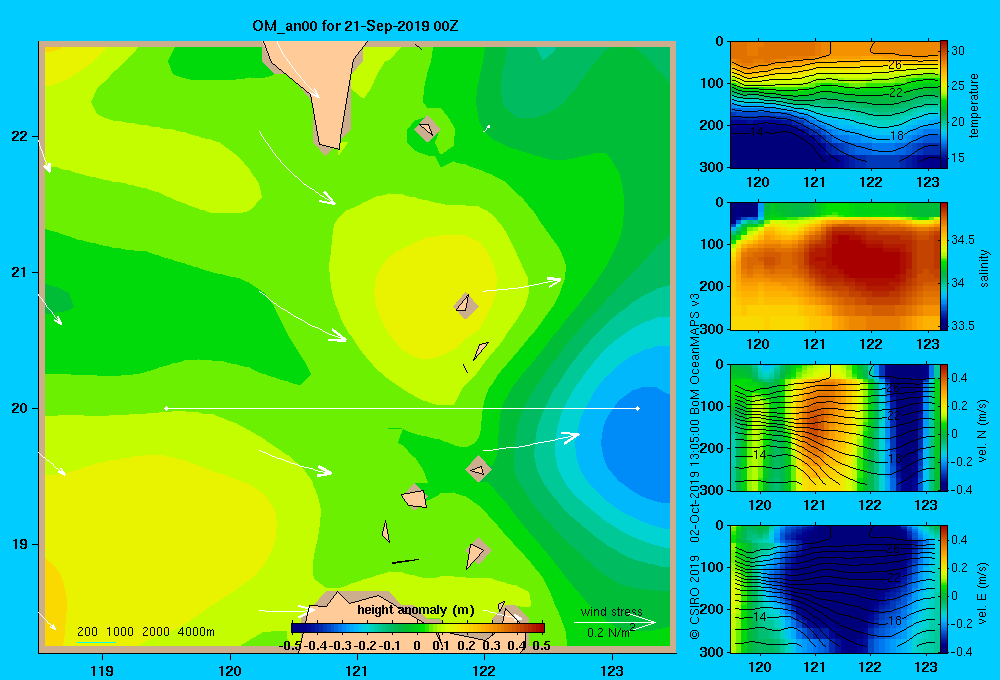The width and height of the screenshot is (1000, 680).
Task: Select the west endpoint of the transect line
Action: click(166, 408)
